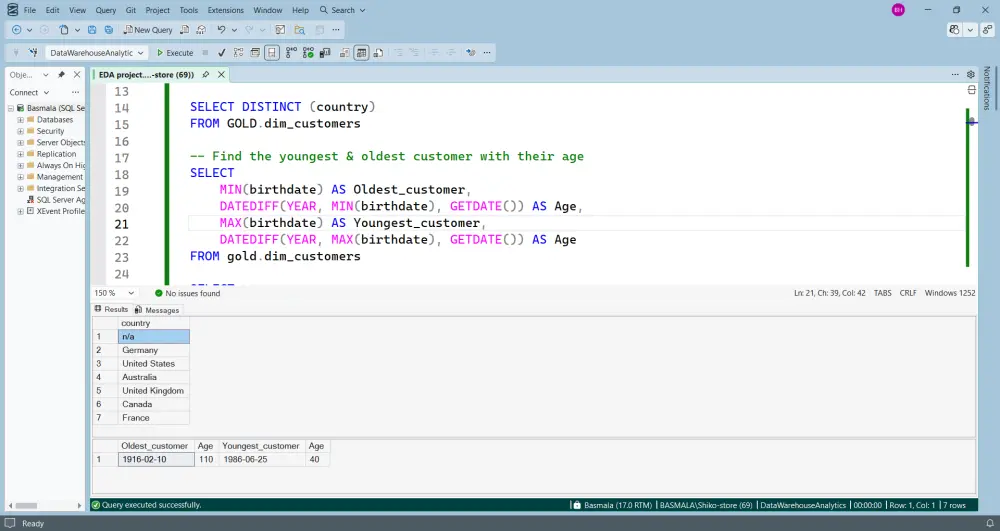Close the Object Explorer panel

[x=77, y=75]
